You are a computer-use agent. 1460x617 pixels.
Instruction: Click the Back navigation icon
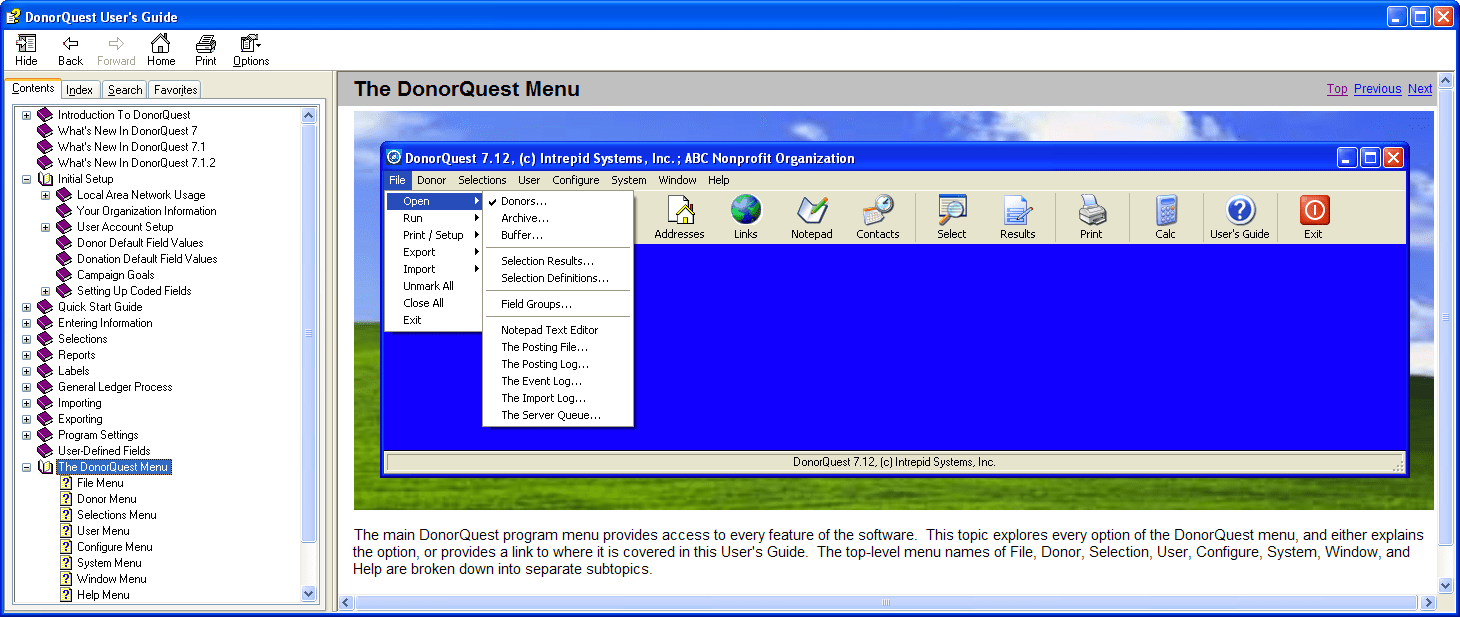click(x=69, y=45)
